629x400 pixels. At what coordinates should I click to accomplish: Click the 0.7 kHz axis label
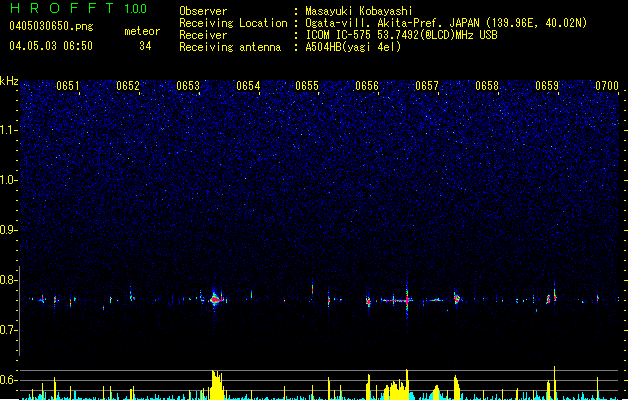[9, 330]
